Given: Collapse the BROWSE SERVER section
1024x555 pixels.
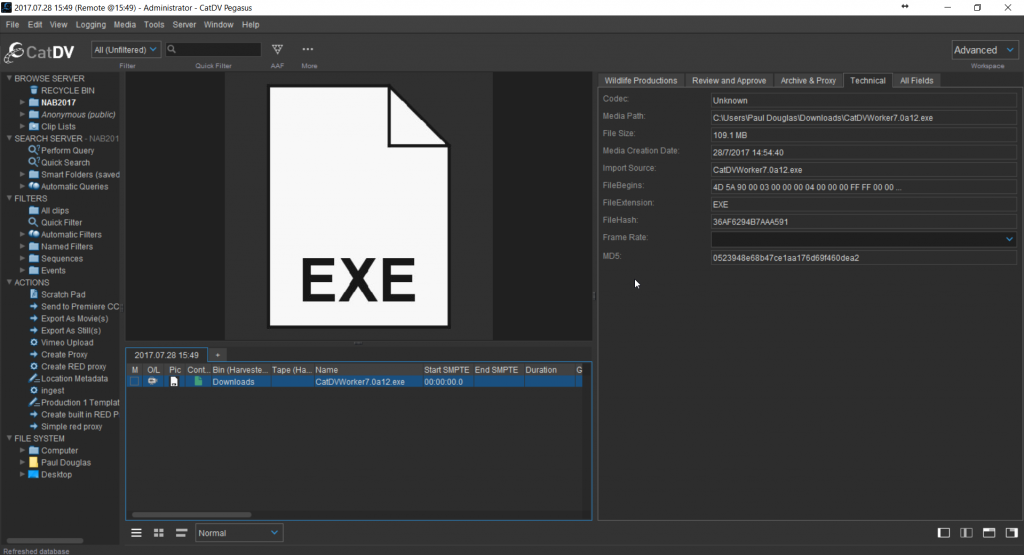Looking at the screenshot, I should [9, 78].
